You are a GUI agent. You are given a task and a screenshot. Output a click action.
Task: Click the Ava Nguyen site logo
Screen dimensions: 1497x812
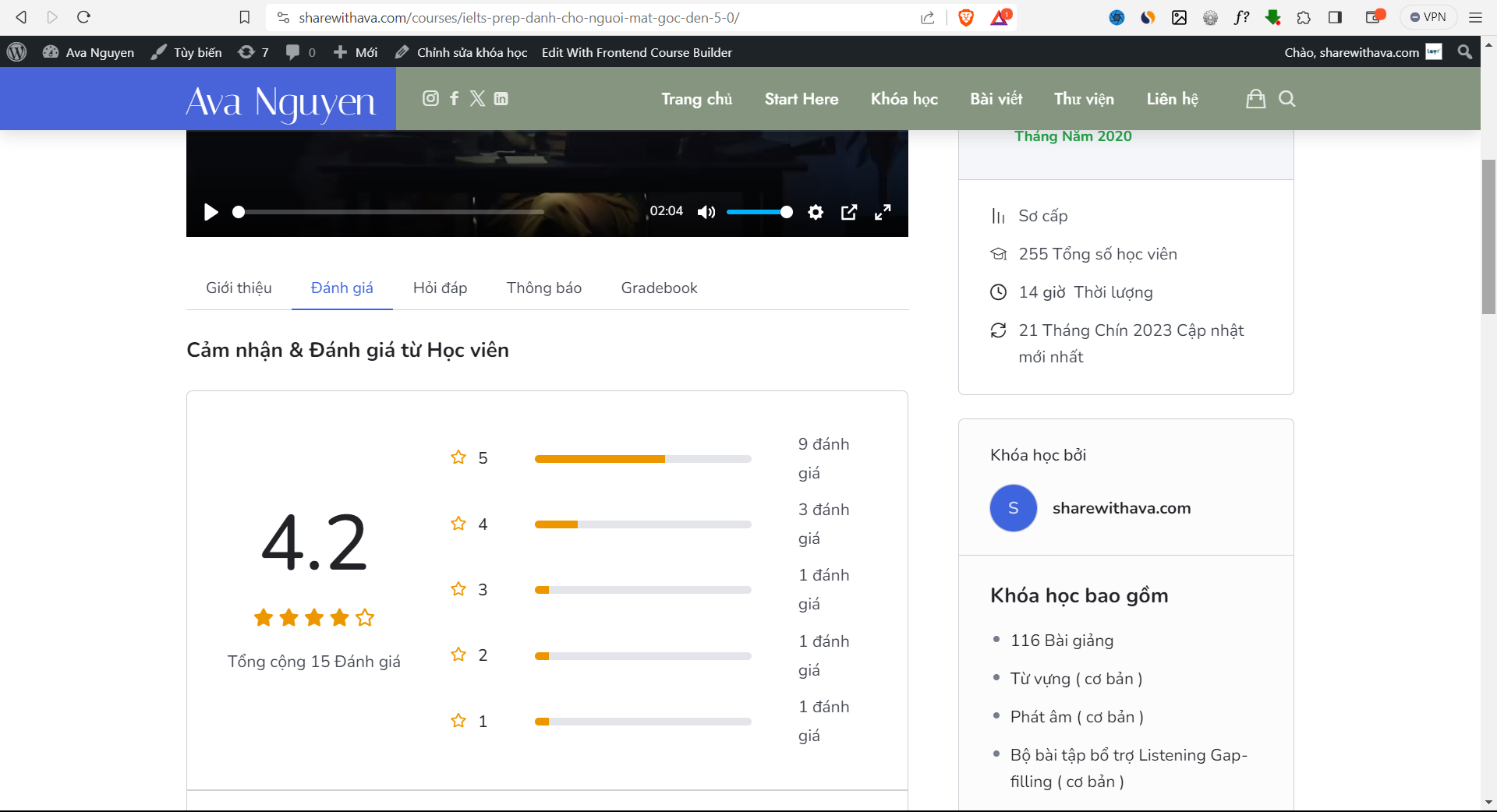click(281, 101)
